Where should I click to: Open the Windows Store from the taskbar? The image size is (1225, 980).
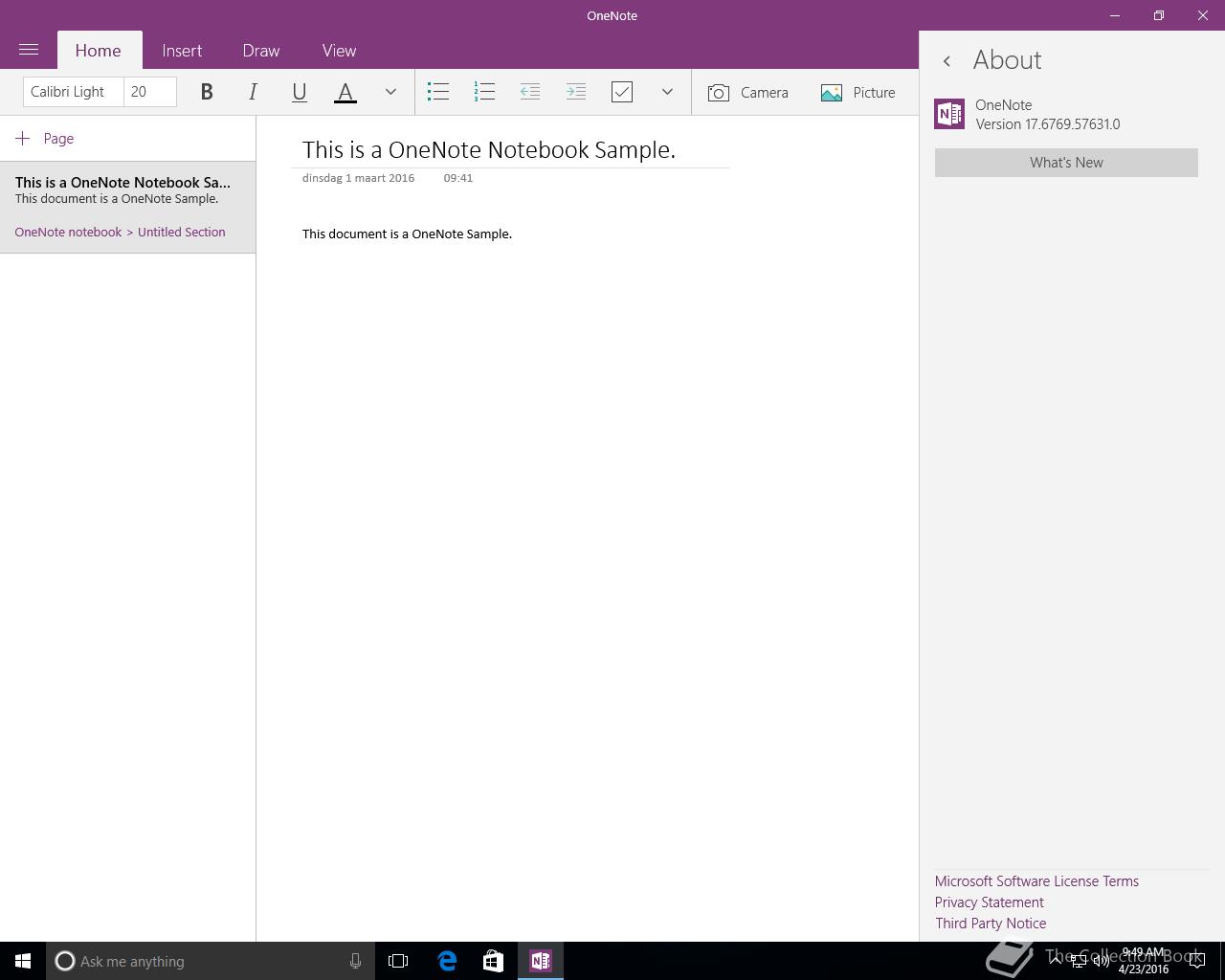pos(493,961)
